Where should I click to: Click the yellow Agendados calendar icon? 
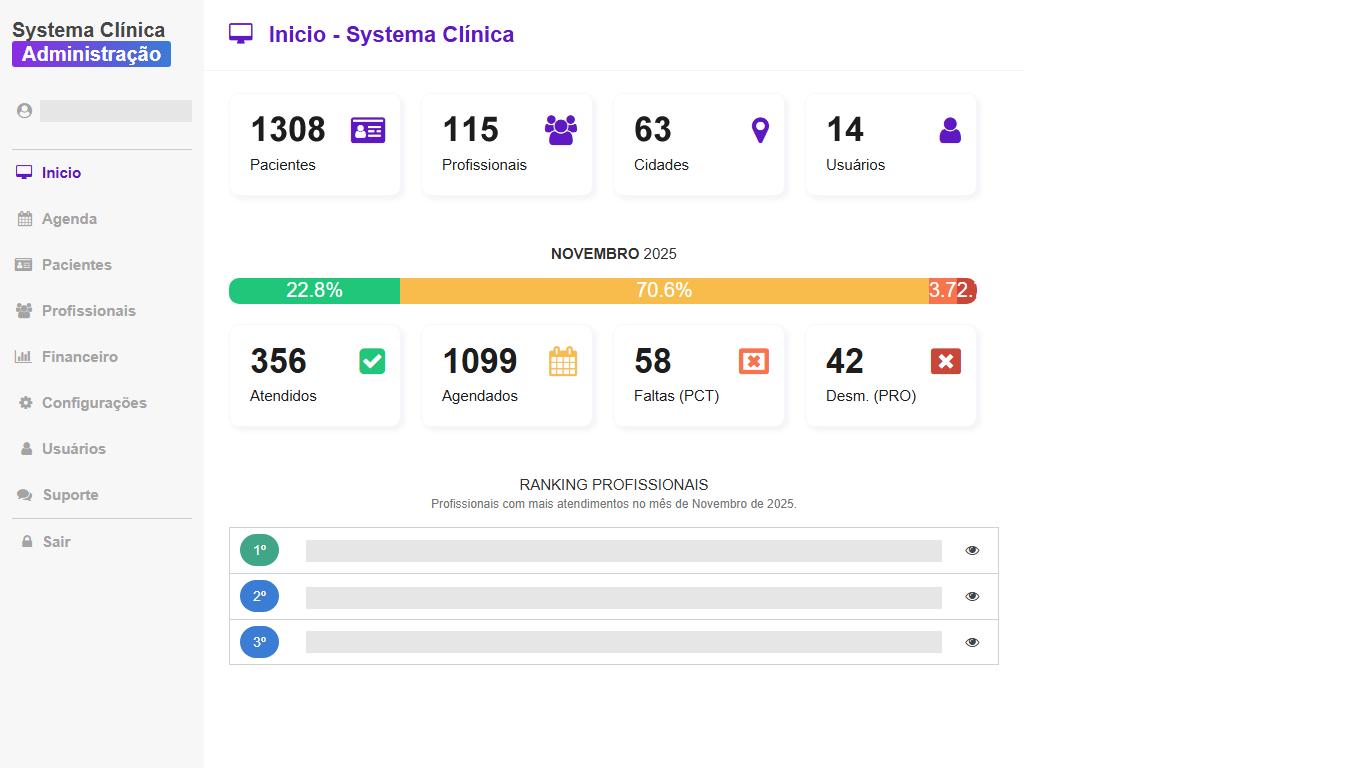[563, 361]
